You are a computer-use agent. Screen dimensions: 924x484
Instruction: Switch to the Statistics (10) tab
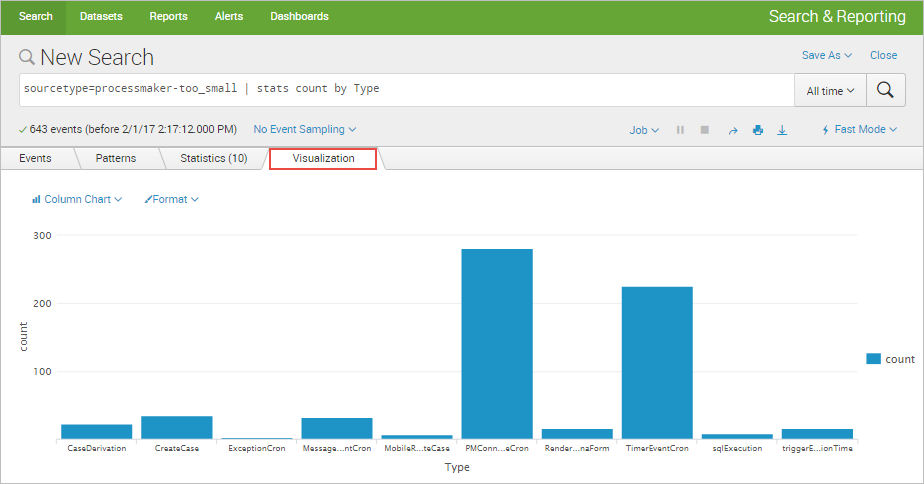pyautogui.click(x=213, y=158)
